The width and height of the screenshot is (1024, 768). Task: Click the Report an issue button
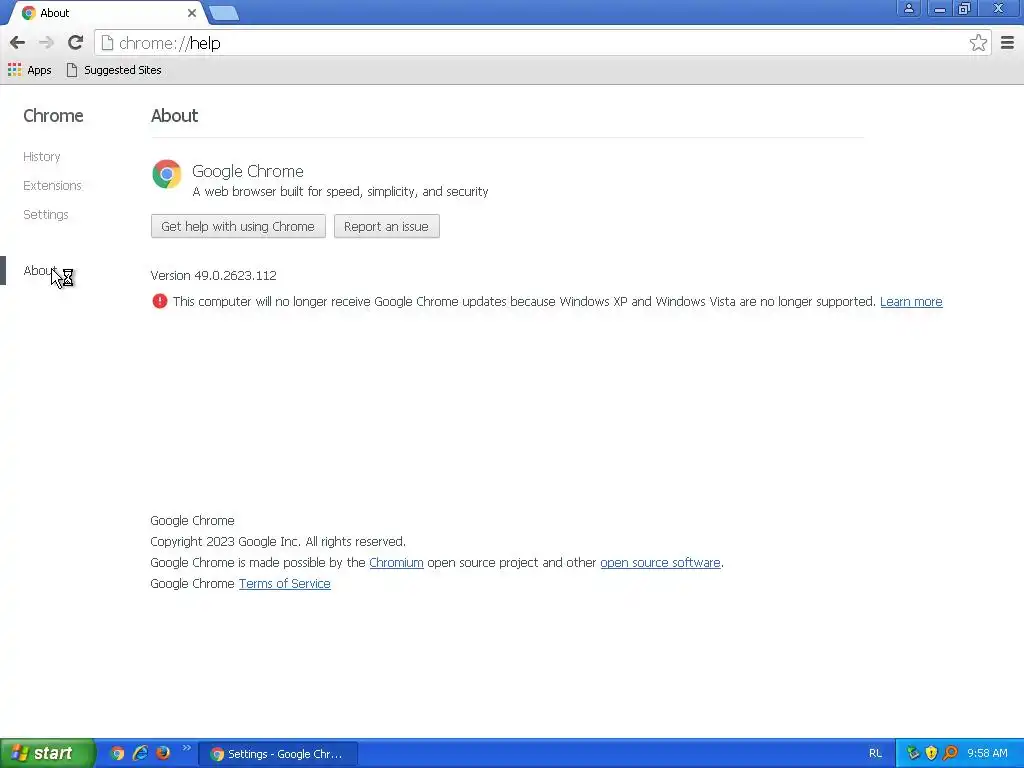pos(387,227)
